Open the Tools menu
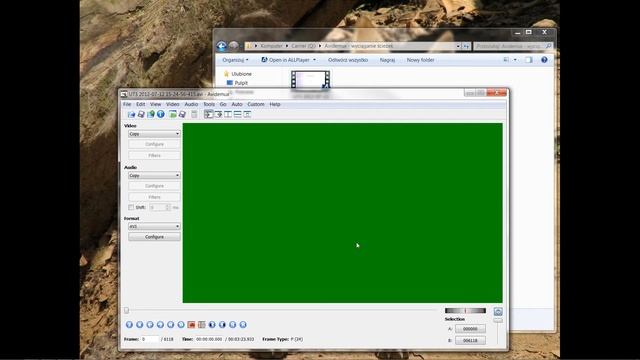The height and width of the screenshot is (360, 640). tap(209, 104)
